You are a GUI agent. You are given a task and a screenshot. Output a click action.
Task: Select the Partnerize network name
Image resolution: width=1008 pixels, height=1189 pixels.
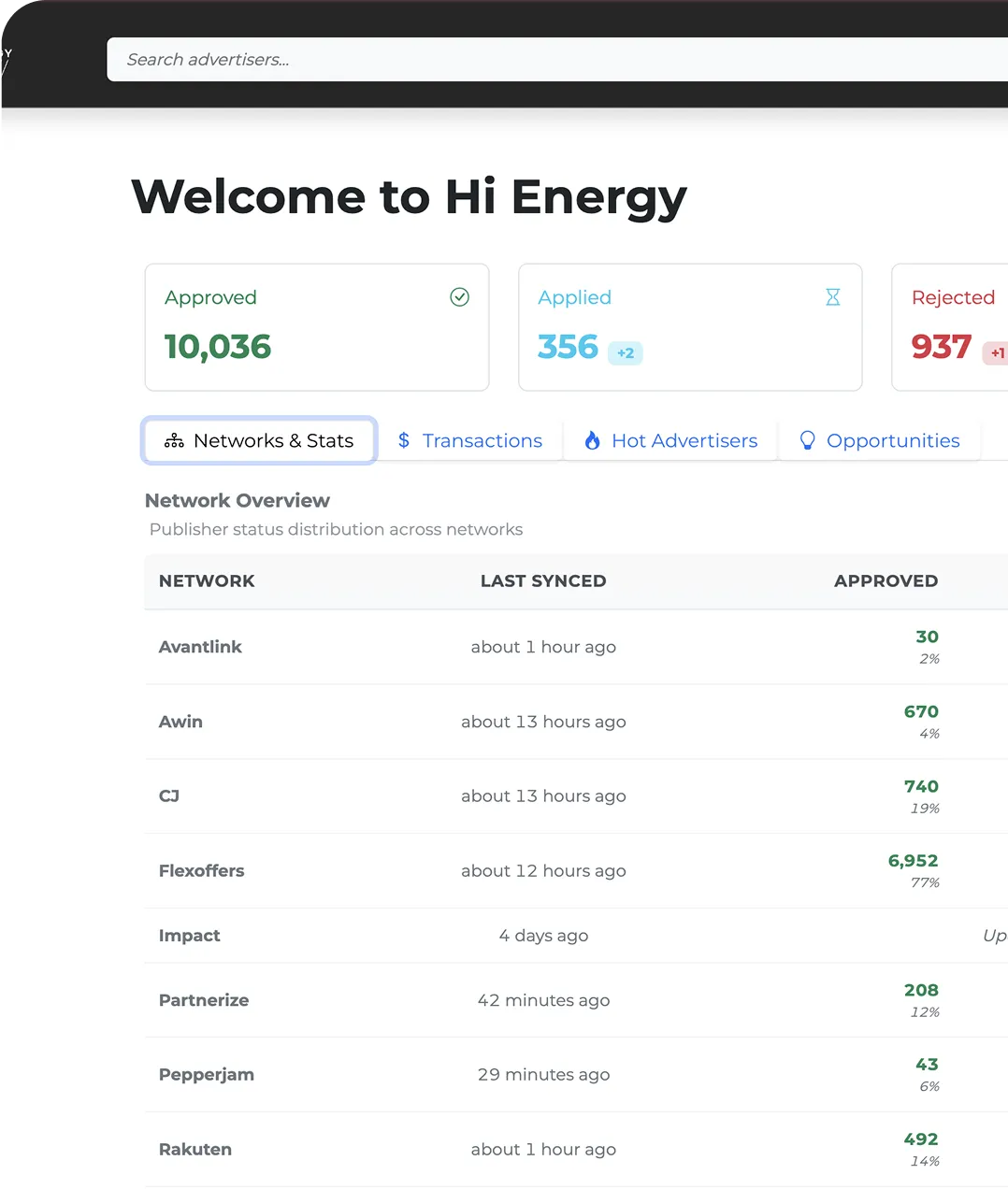click(x=204, y=1000)
